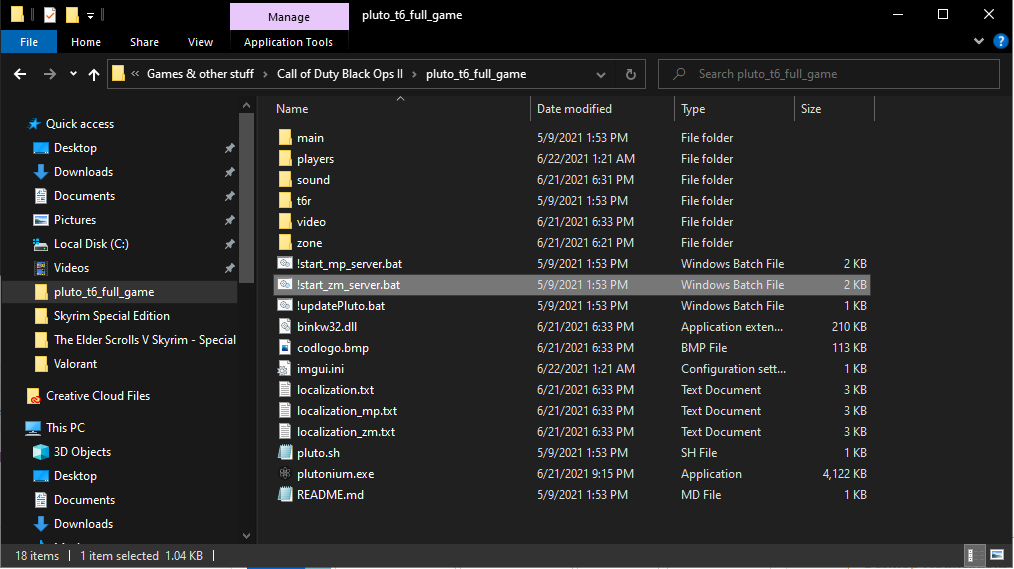
Task: Open the View ribbon tab
Action: point(200,42)
